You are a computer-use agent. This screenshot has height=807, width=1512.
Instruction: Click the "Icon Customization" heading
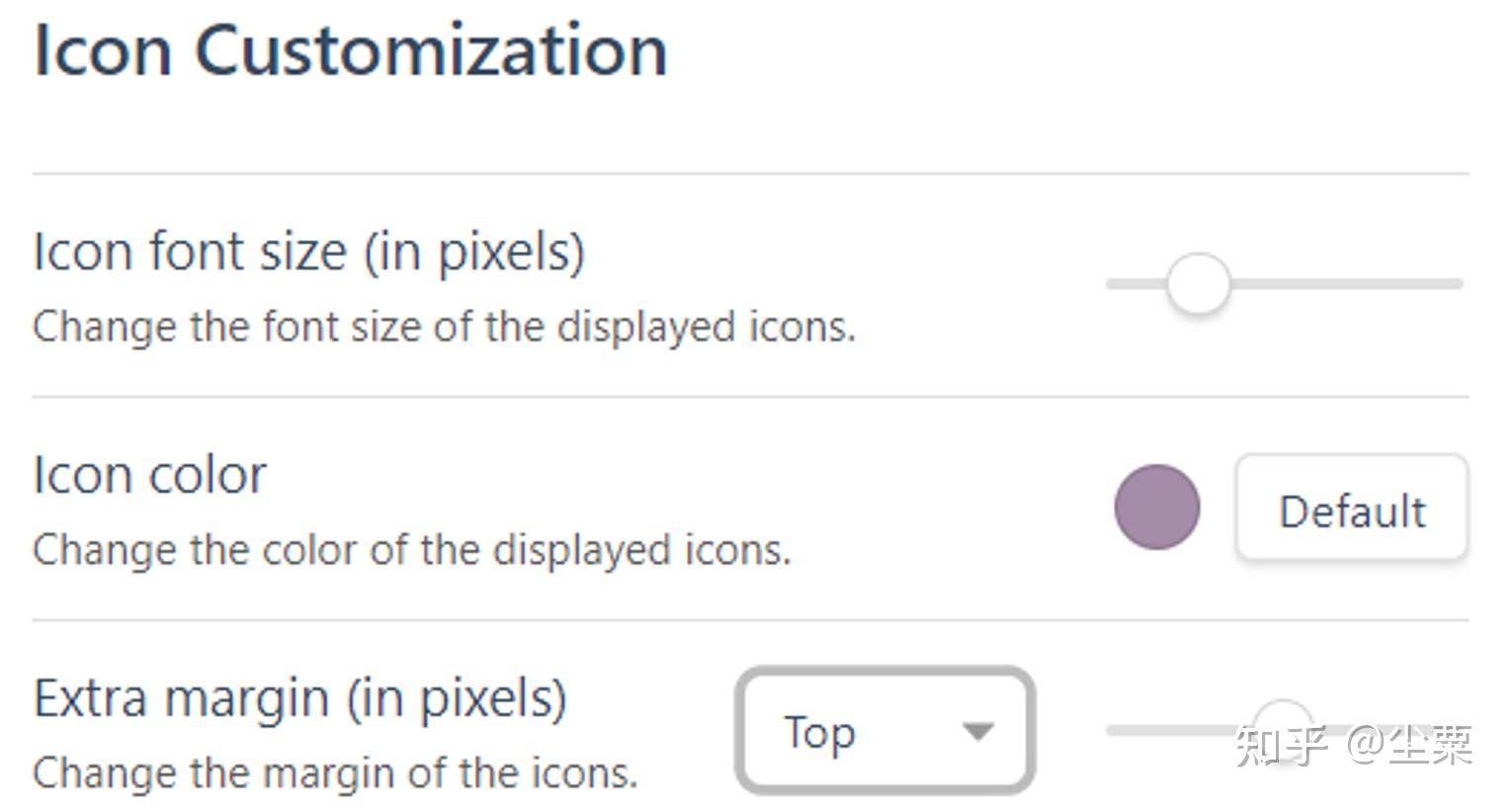click(351, 49)
